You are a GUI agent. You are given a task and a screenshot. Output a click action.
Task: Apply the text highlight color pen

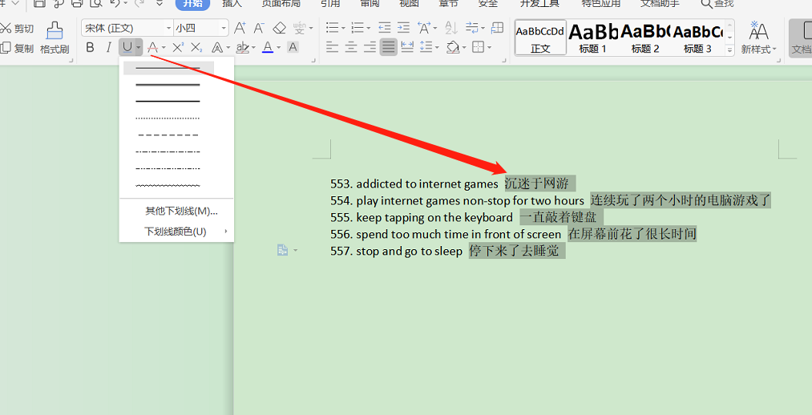(242, 48)
